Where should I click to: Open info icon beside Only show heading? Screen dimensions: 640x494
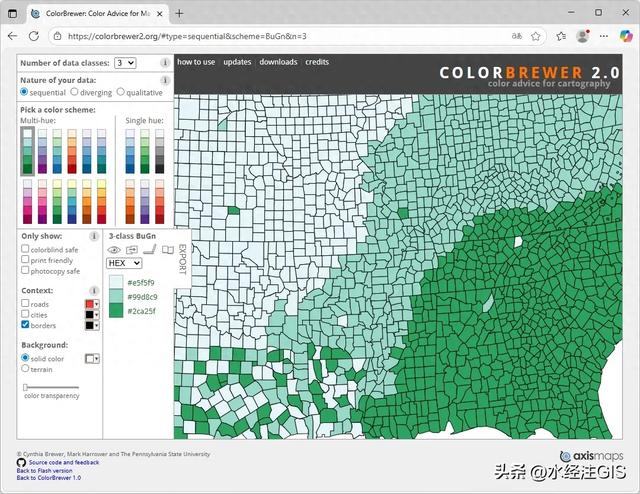pyautogui.click(x=94, y=236)
